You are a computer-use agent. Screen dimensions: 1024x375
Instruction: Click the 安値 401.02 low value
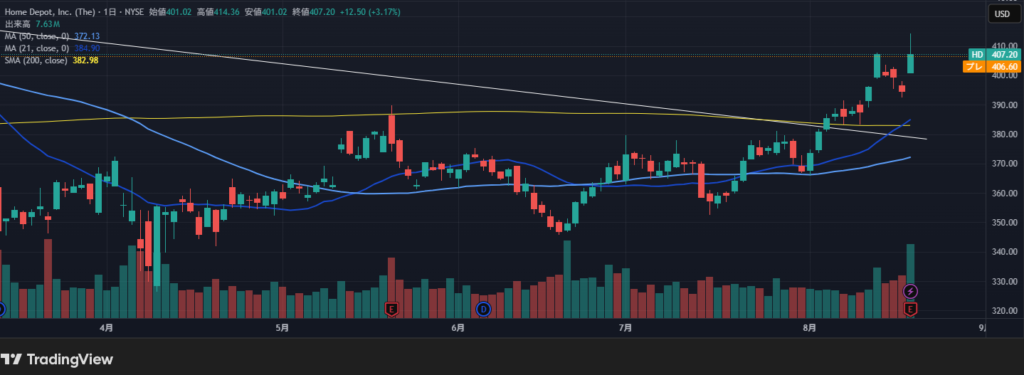tap(266, 12)
